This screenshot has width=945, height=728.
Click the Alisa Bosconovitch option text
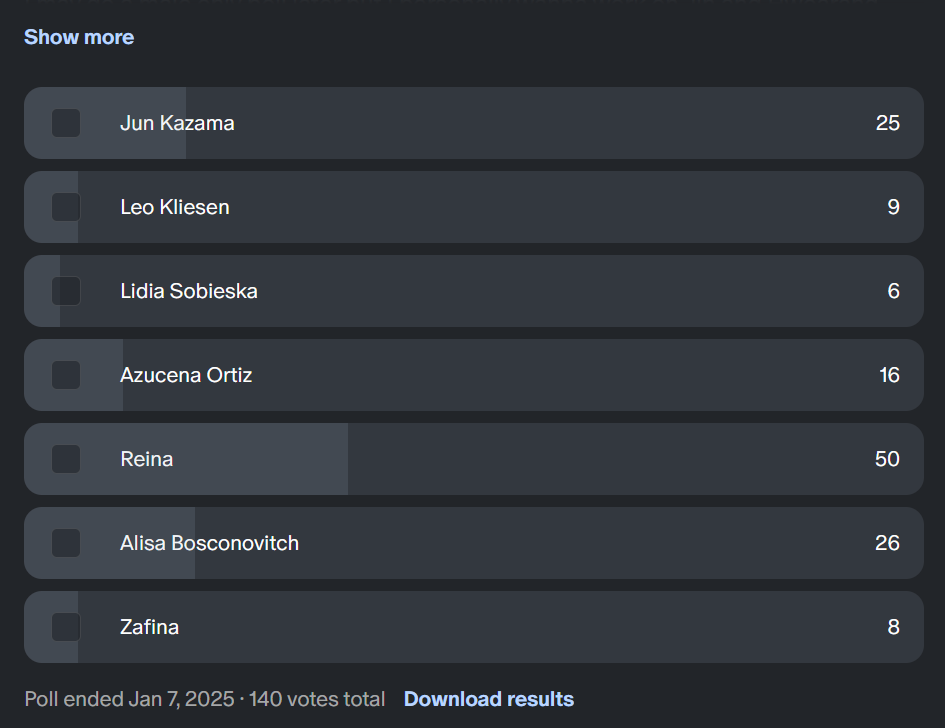click(x=209, y=543)
